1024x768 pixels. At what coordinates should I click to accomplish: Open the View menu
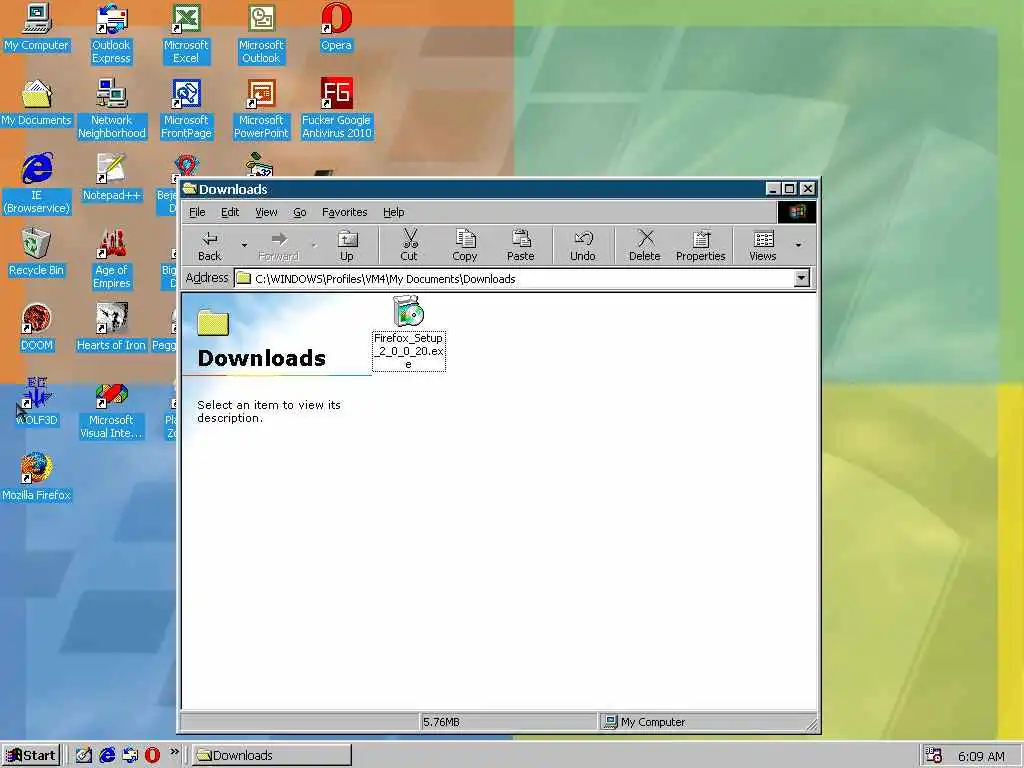266,212
